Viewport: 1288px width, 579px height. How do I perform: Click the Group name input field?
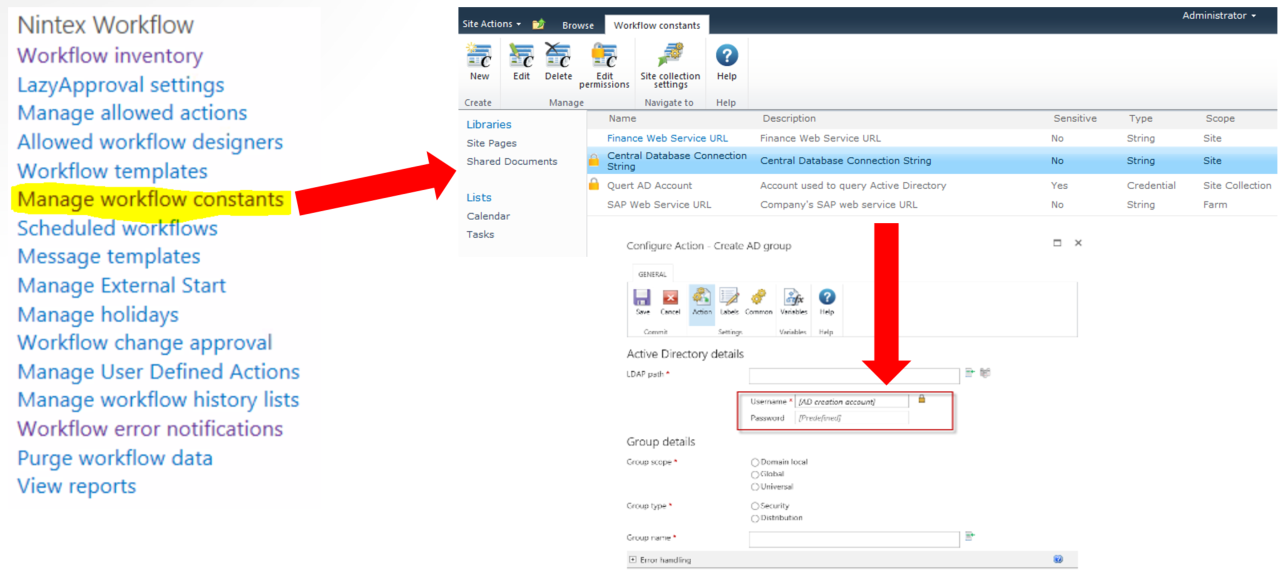click(x=854, y=538)
